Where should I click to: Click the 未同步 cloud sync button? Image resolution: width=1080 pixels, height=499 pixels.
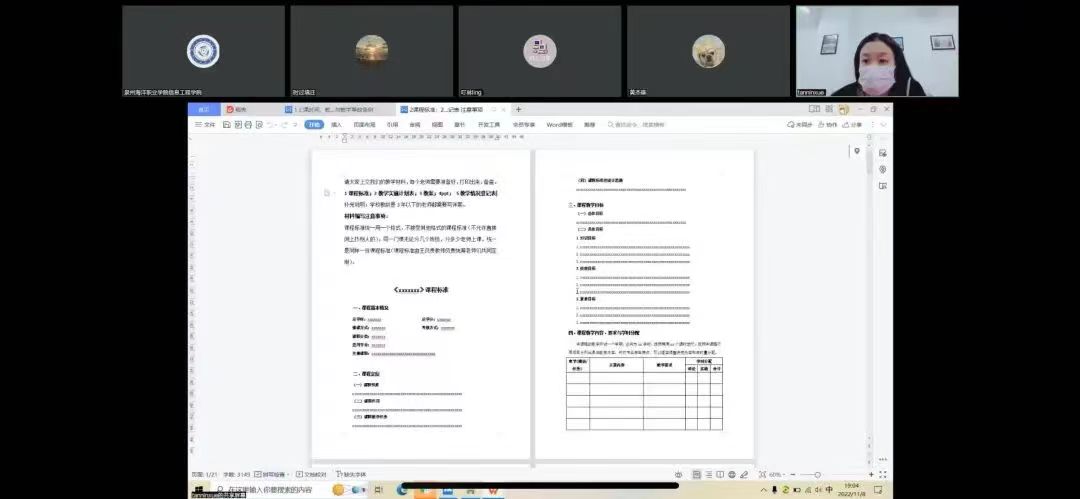coord(803,125)
